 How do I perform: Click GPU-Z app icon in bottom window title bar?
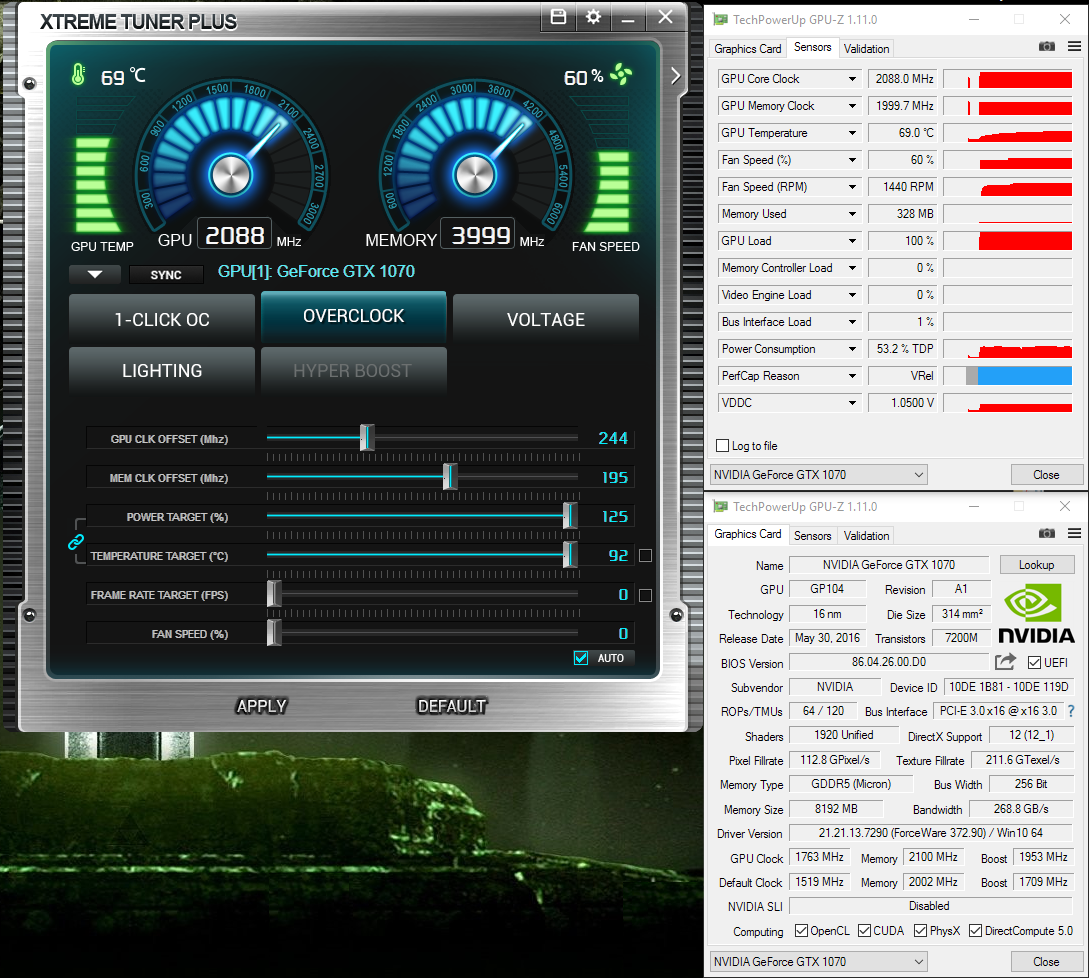coord(720,506)
